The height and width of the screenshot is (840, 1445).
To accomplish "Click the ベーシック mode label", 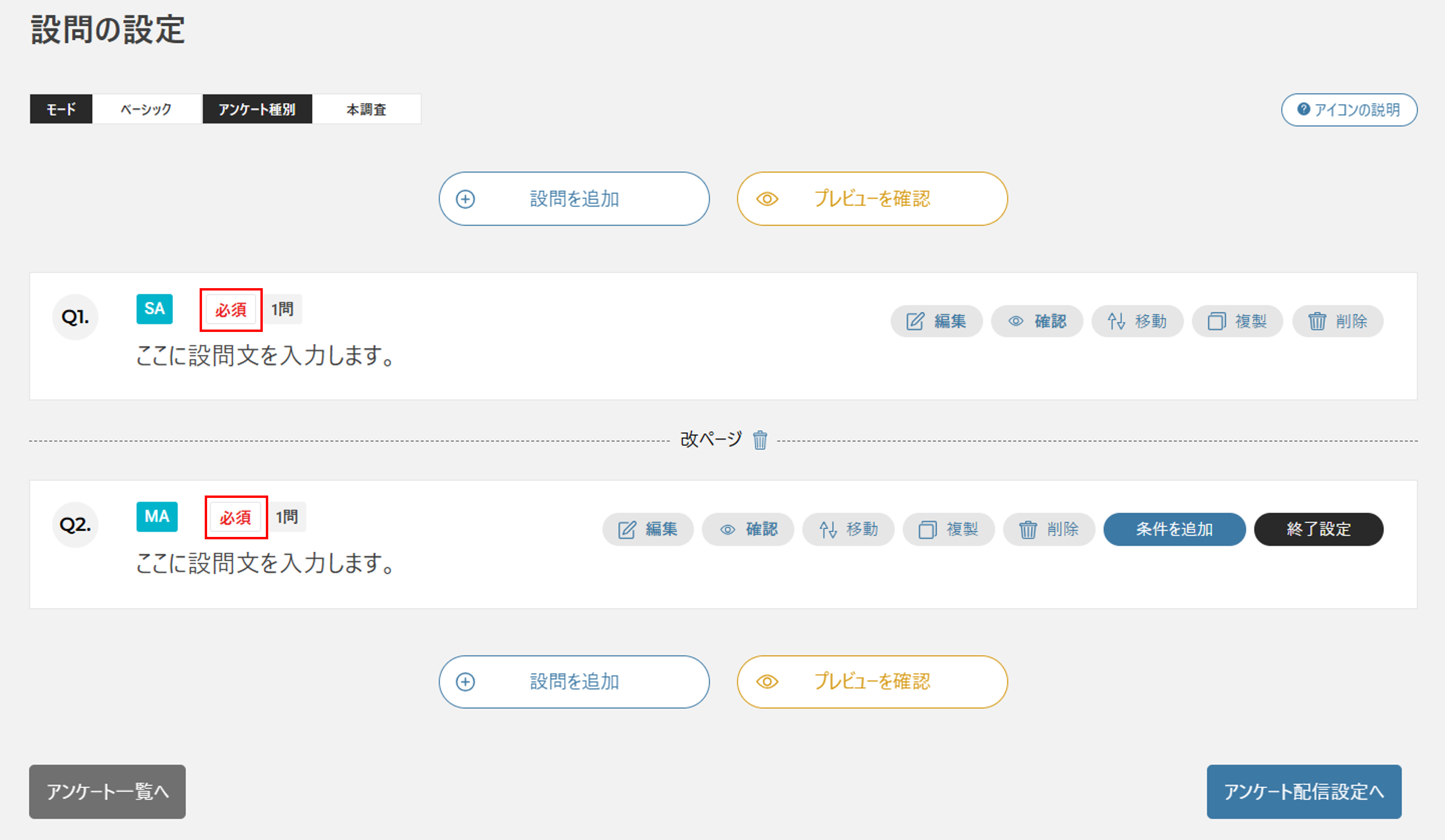I will 146,109.
